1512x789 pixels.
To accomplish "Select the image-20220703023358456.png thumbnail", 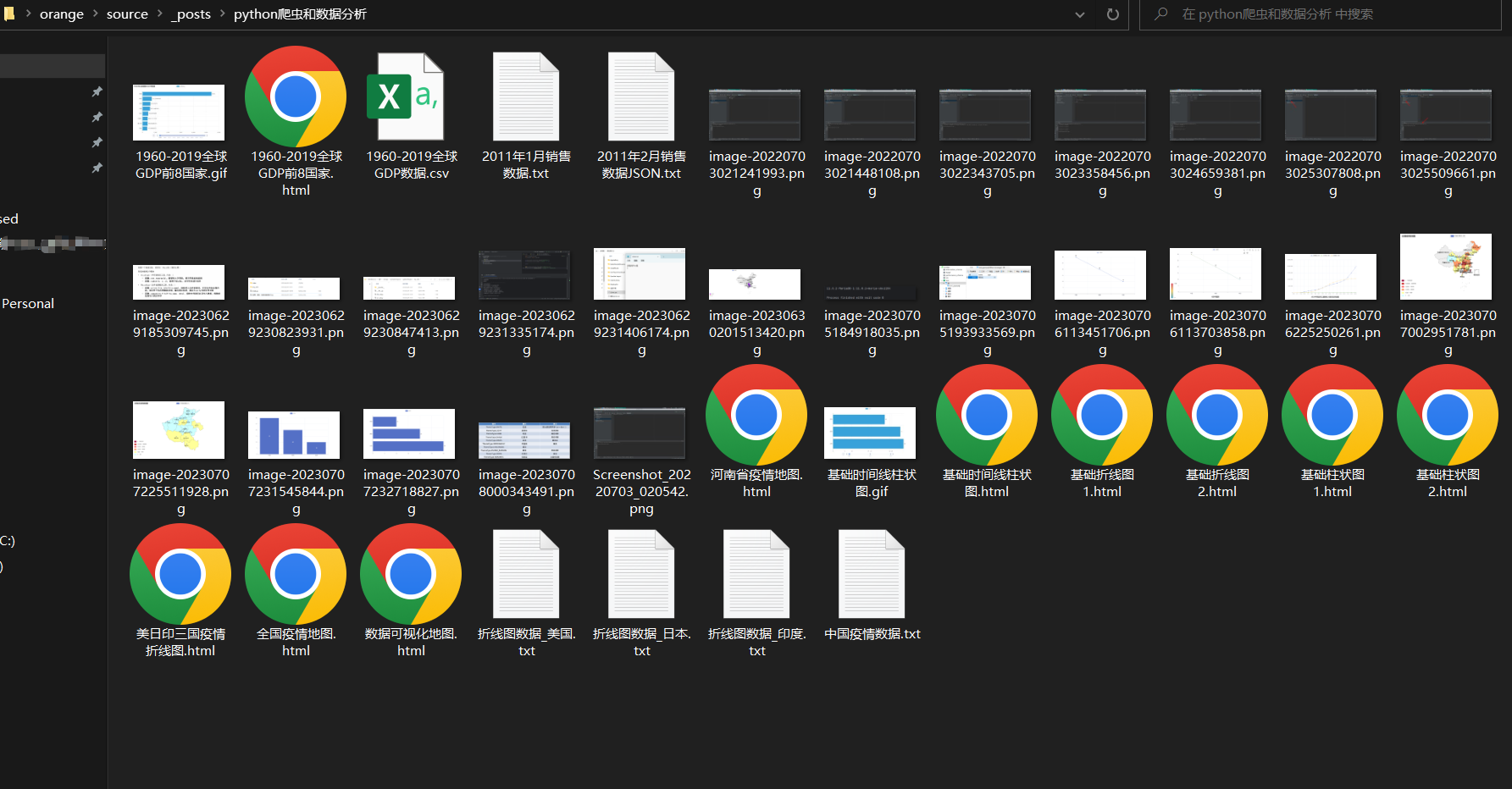I will (1100, 114).
